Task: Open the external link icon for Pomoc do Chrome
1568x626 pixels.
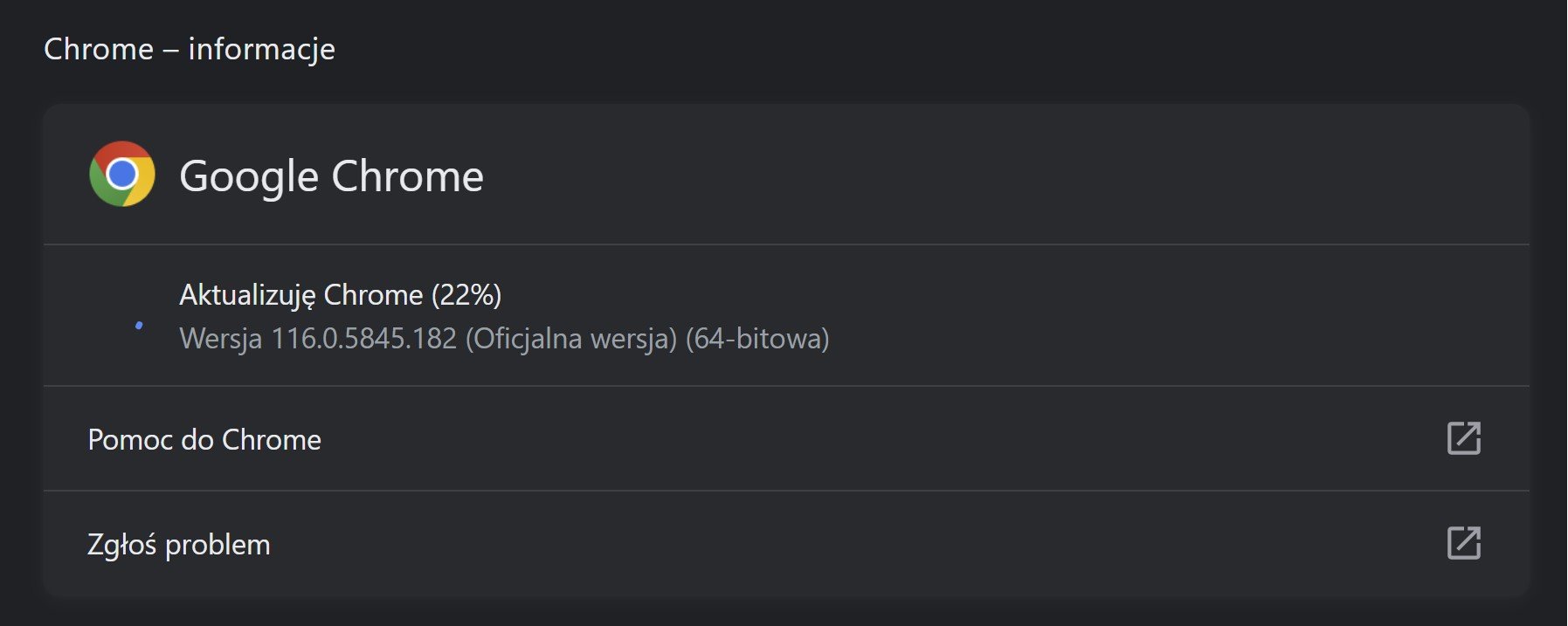Action: click(1464, 438)
